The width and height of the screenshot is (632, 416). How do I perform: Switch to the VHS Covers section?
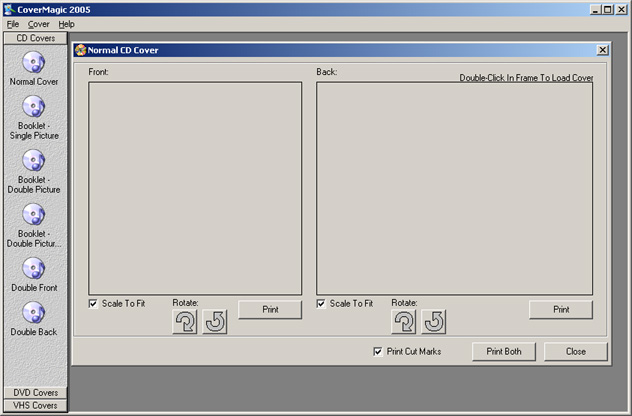[35, 406]
